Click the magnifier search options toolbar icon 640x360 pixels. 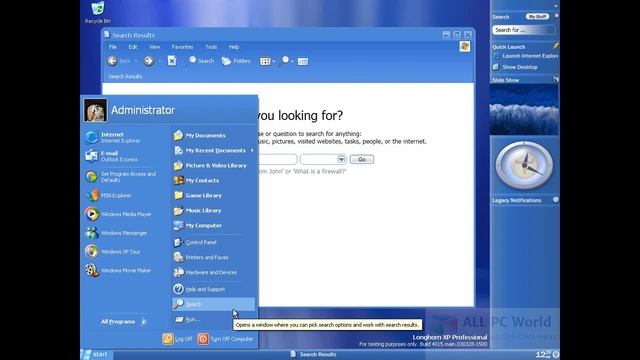point(284,61)
